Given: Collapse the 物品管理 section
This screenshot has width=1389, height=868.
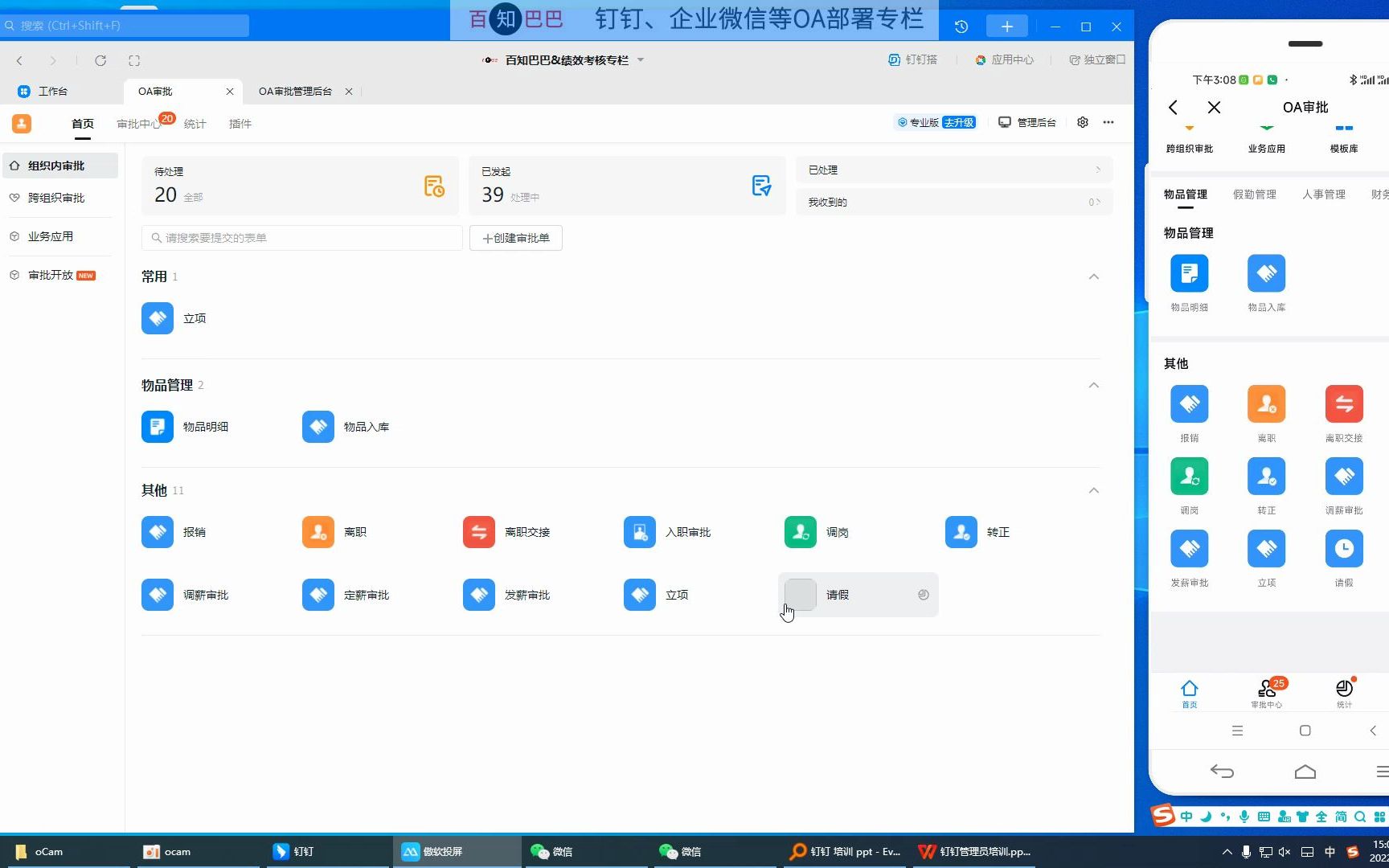Looking at the screenshot, I should pyautogui.click(x=1094, y=385).
